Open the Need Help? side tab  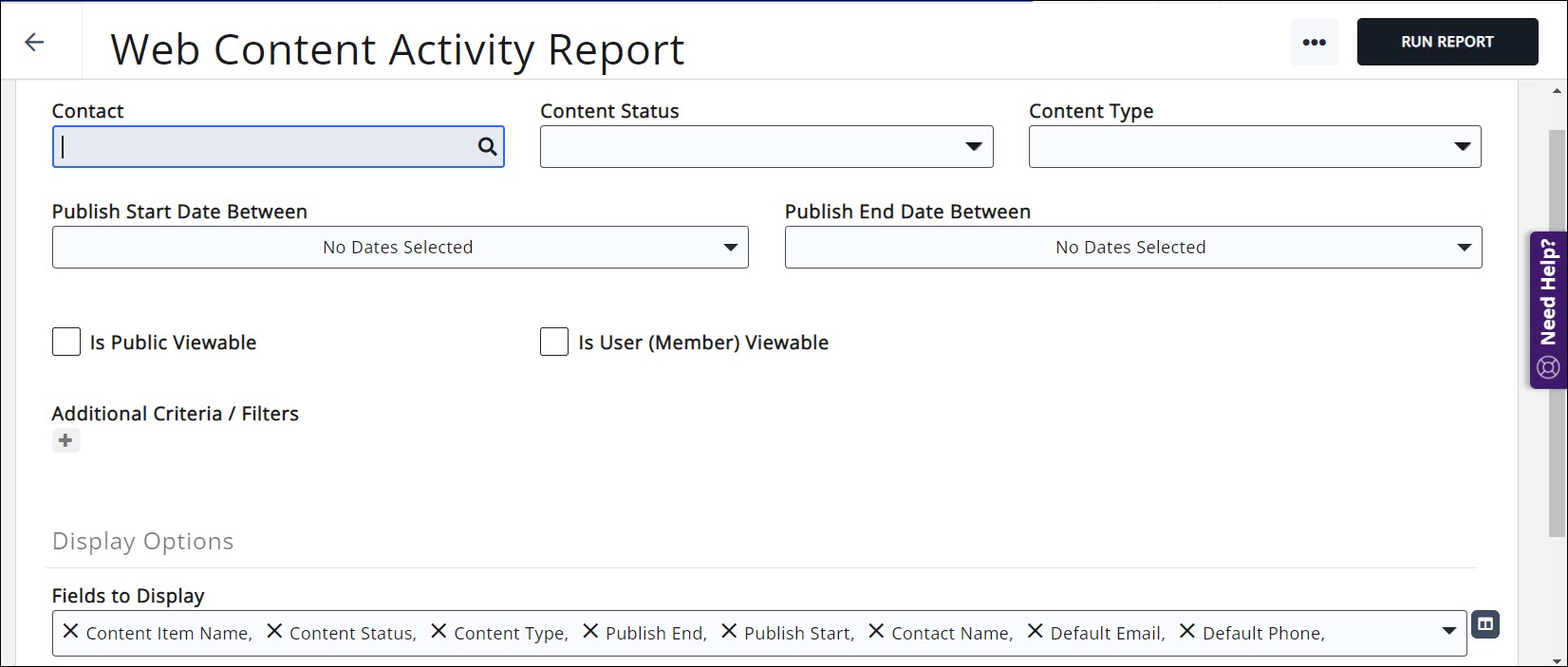pos(1548,309)
